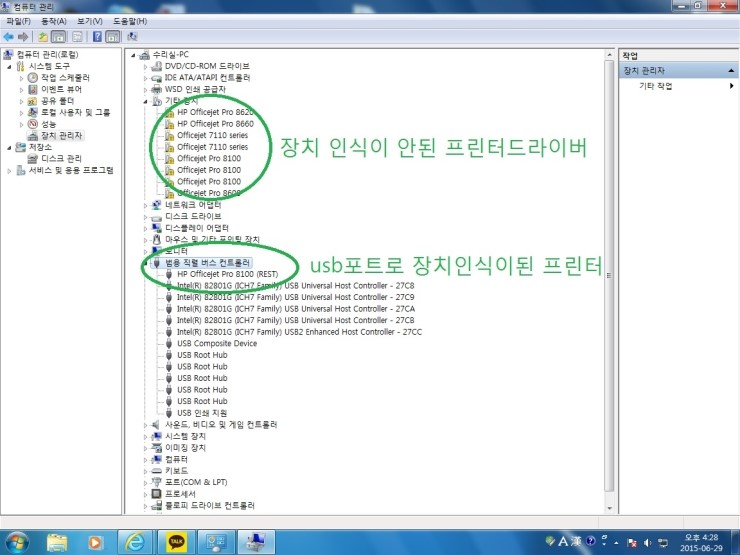740x555 pixels.
Task: Click the Up one level toolbar icon
Action: [43, 36]
